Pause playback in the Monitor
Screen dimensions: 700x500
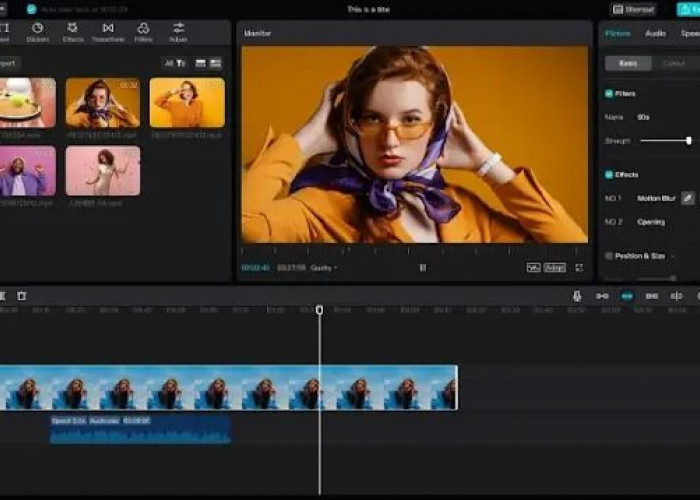[x=423, y=267]
